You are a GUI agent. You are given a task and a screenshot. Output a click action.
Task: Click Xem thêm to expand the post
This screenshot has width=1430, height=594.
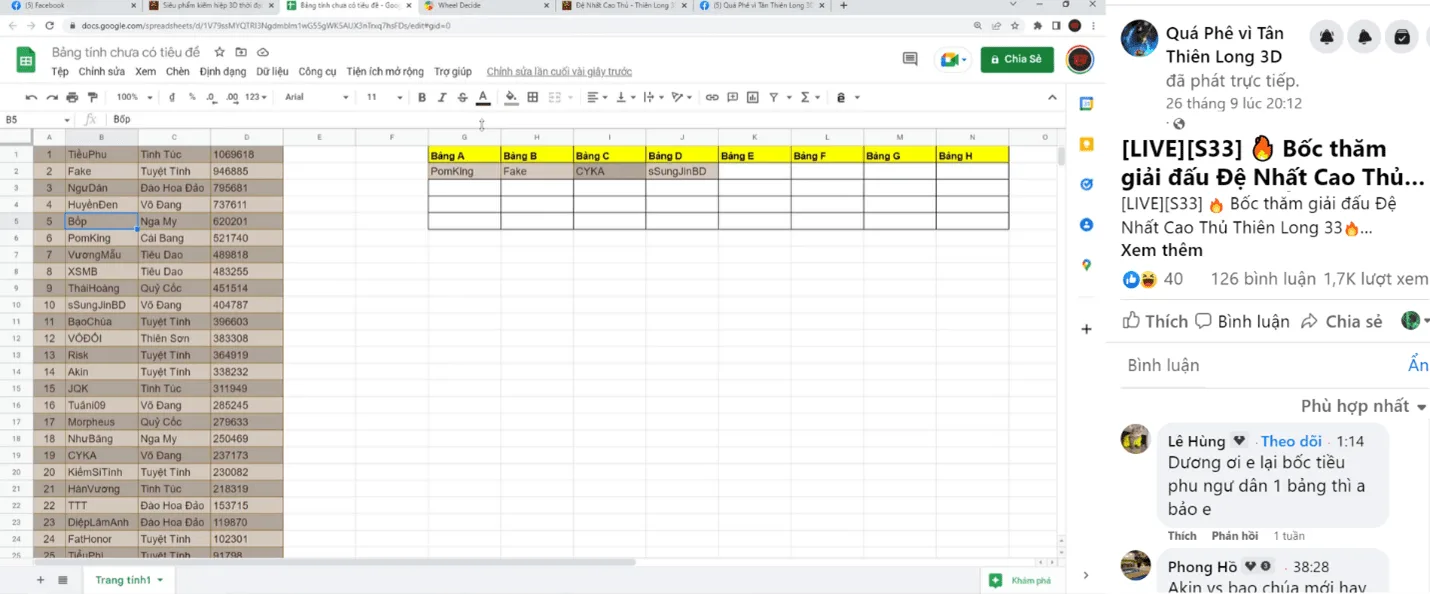[1161, 251]
